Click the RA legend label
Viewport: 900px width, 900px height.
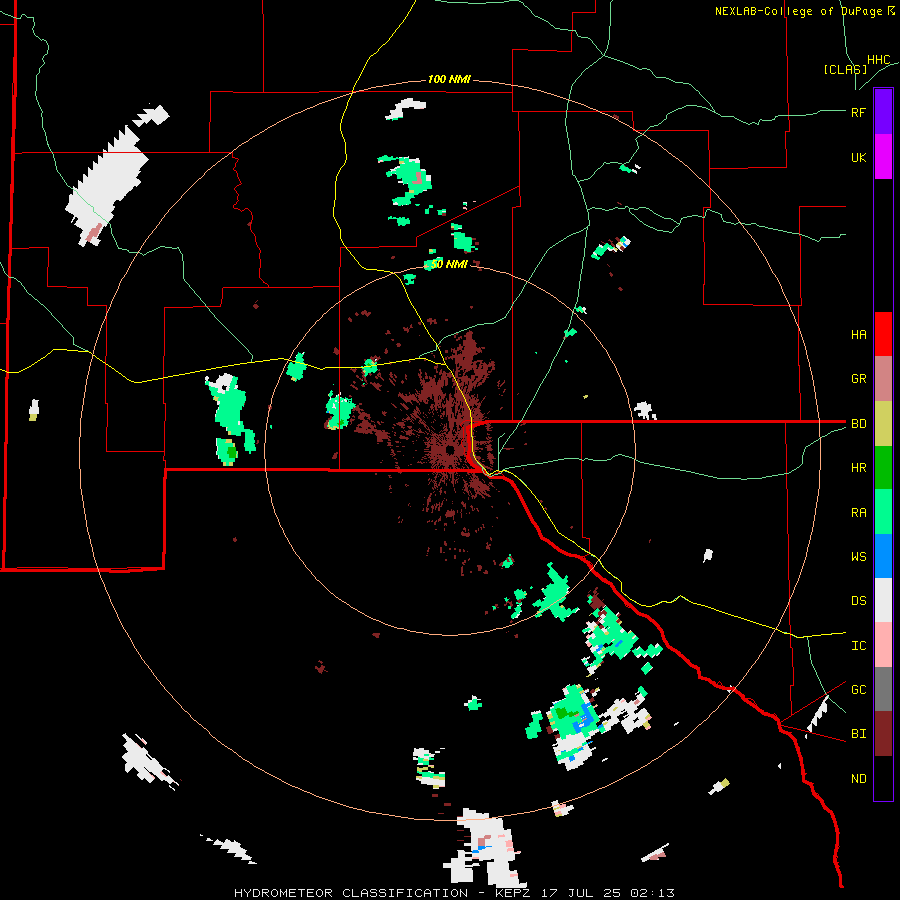[858, 513]
